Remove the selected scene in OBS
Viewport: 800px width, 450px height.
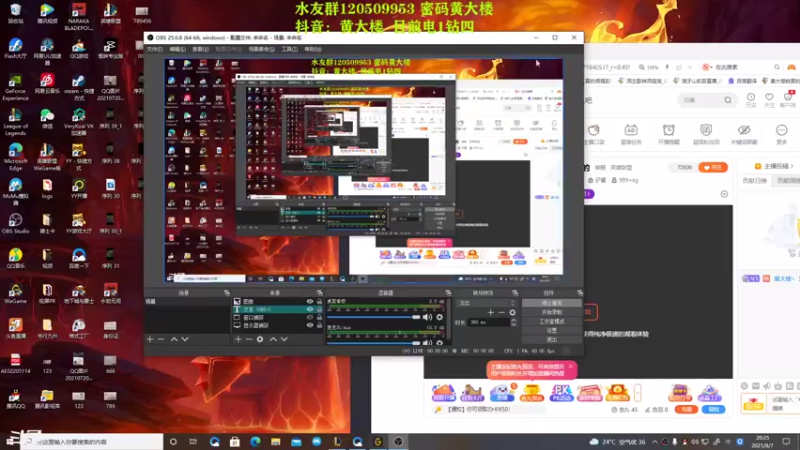point(161,339)
